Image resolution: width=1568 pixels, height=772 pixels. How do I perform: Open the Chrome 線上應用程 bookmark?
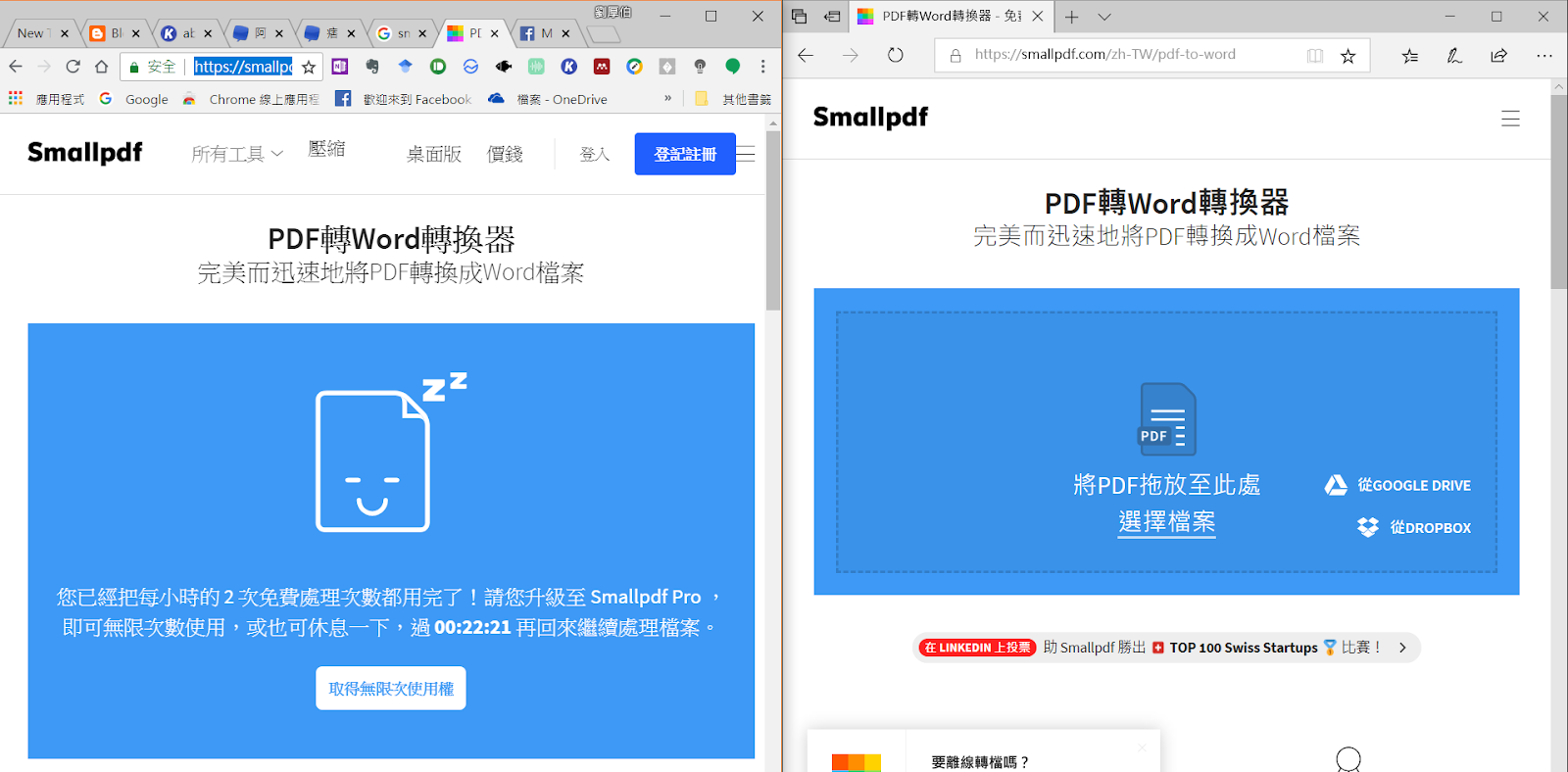(252, 99)
